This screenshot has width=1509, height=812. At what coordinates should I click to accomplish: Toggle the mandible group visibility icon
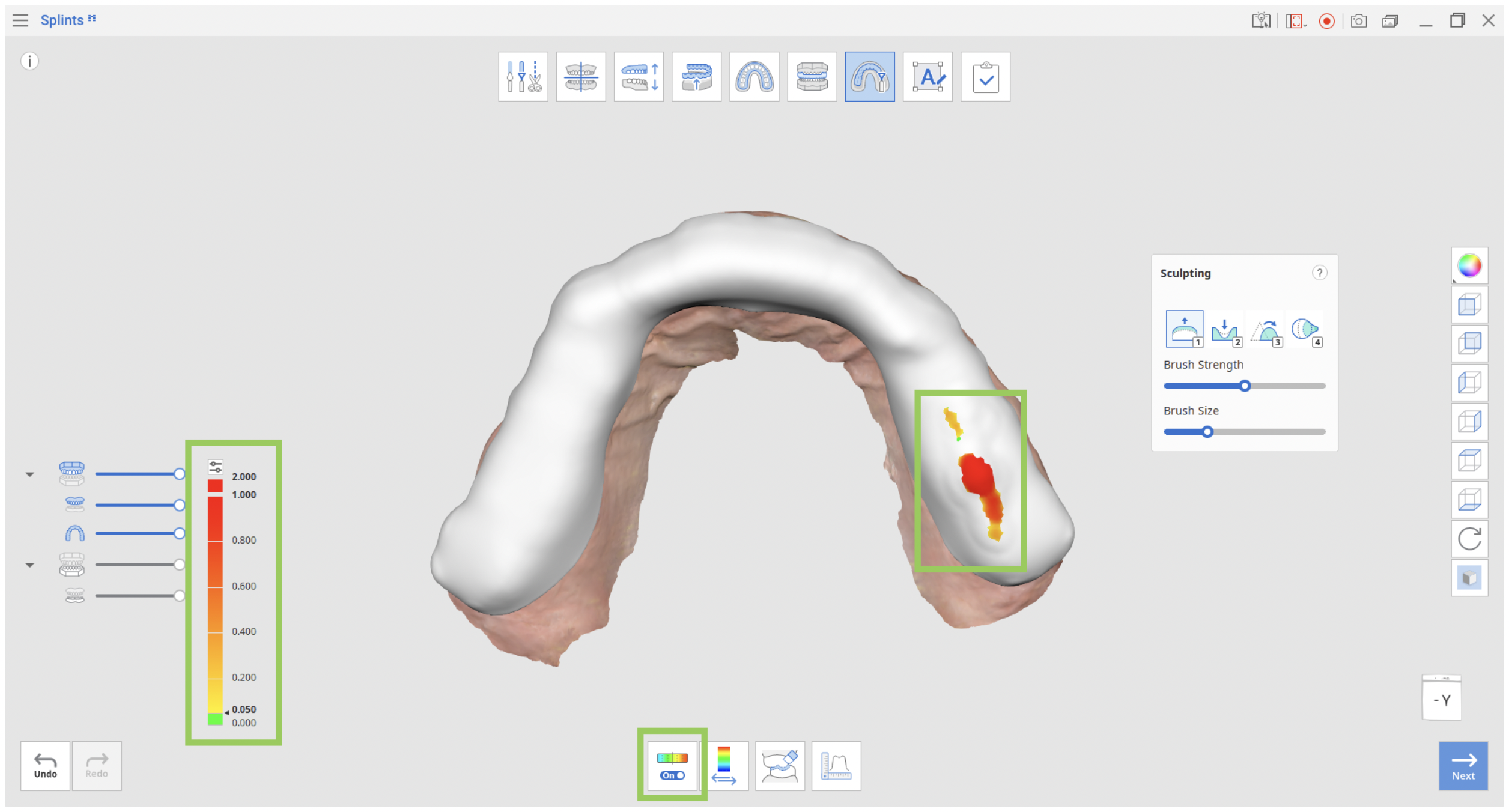click(x=72, y=565)
